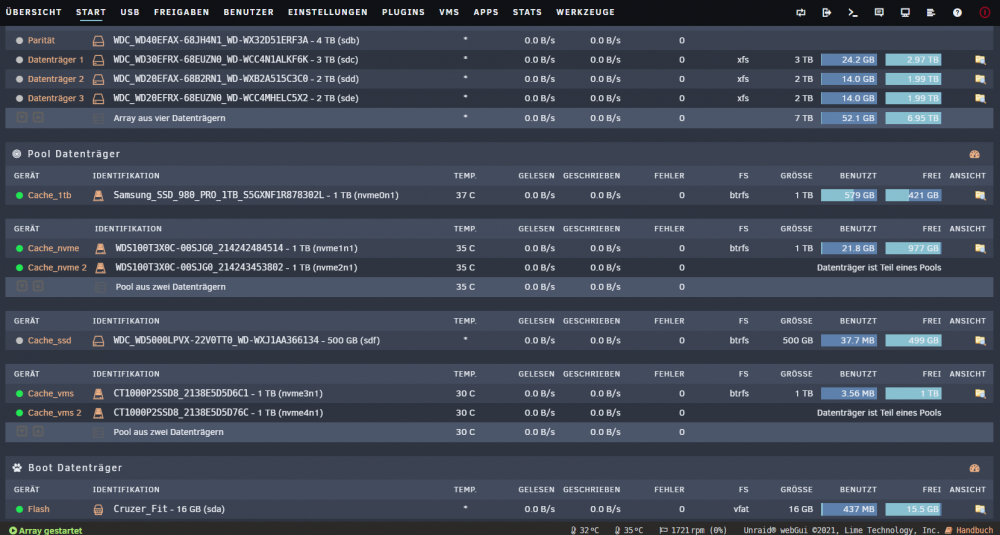Open the web terminal icon
1000x535 pixels.
[853, 13]
